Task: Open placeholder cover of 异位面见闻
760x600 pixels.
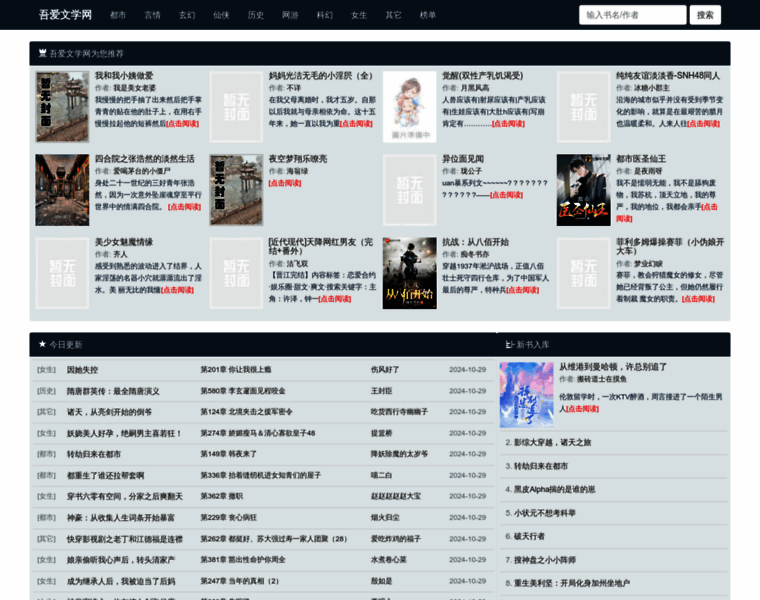Action: (410, 190)
